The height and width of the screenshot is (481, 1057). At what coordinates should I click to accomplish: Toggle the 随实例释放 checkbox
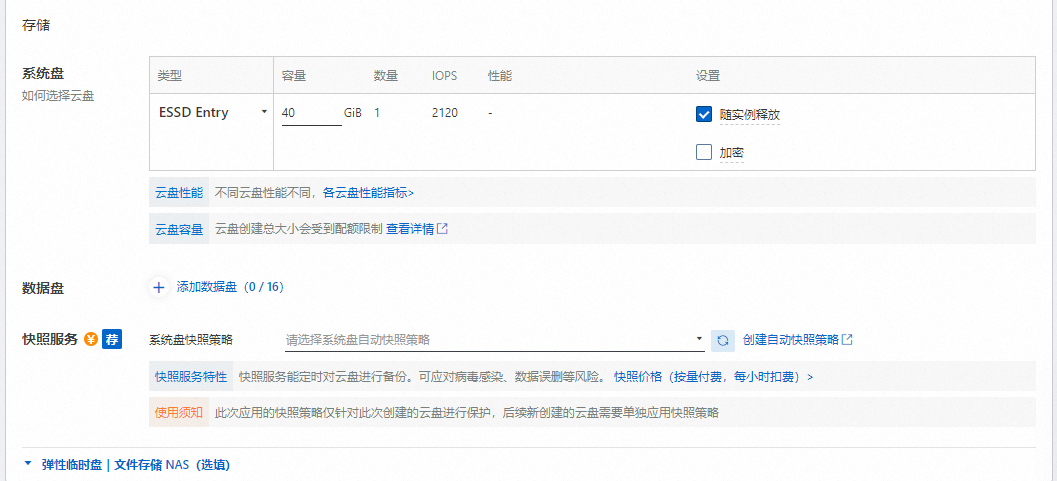[704, 114]
